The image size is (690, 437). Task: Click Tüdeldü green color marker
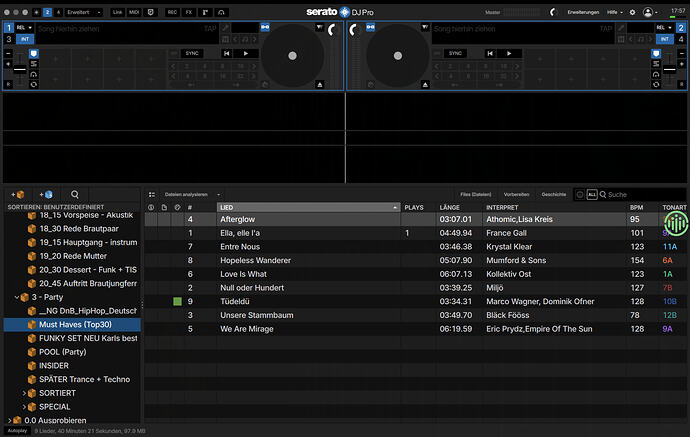pyautogui.click(x=177, y=301)
